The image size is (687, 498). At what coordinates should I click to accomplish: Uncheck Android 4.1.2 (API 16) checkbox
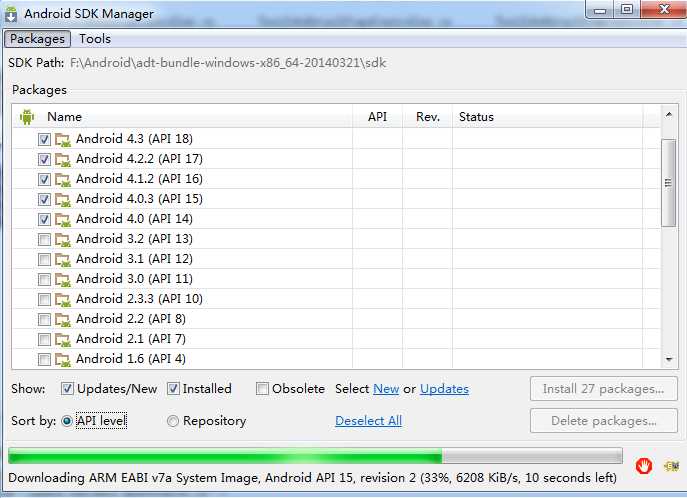click(44, 180)
